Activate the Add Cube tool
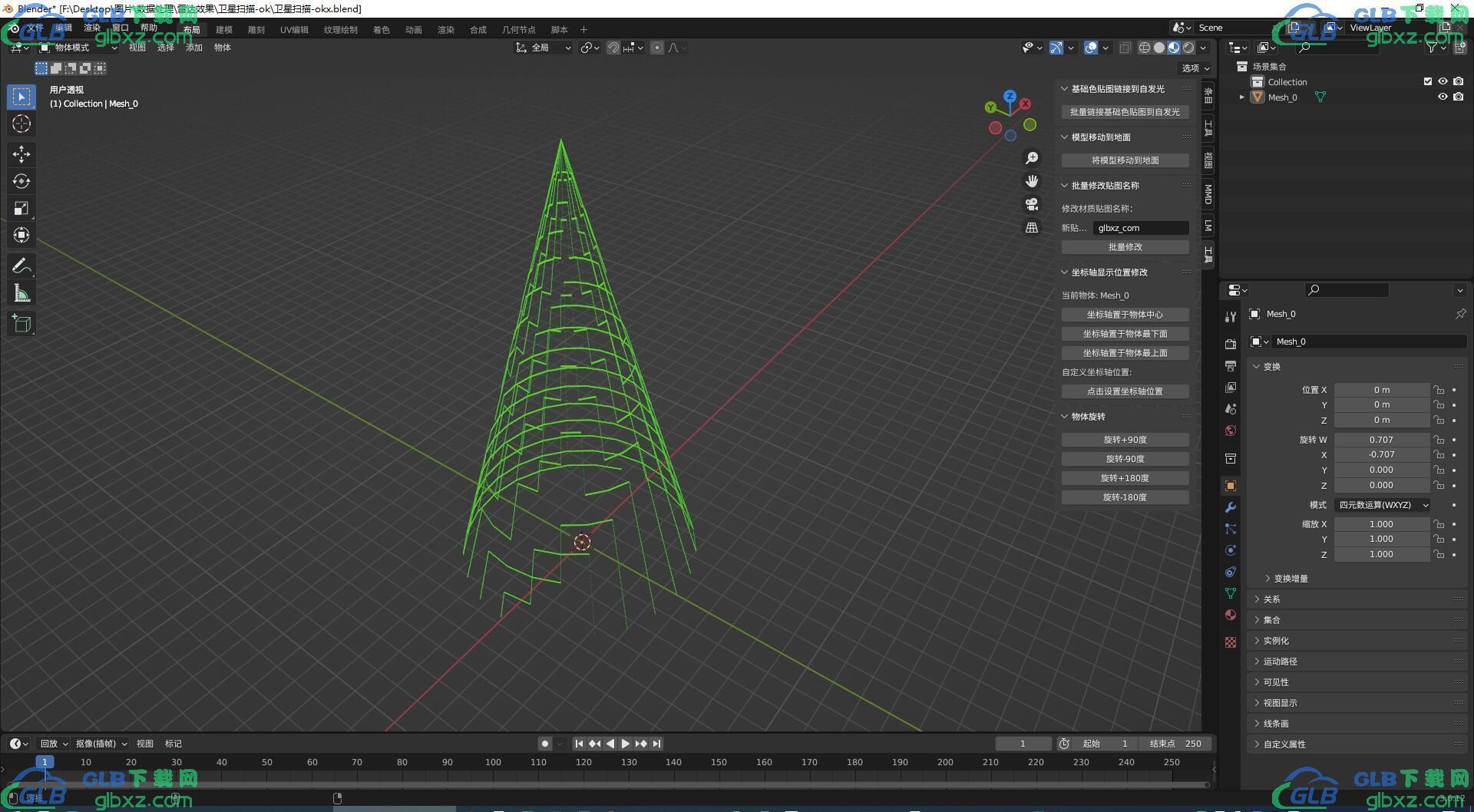The width and height of the screenshot is (1474, 812). [x=21, y=324]
